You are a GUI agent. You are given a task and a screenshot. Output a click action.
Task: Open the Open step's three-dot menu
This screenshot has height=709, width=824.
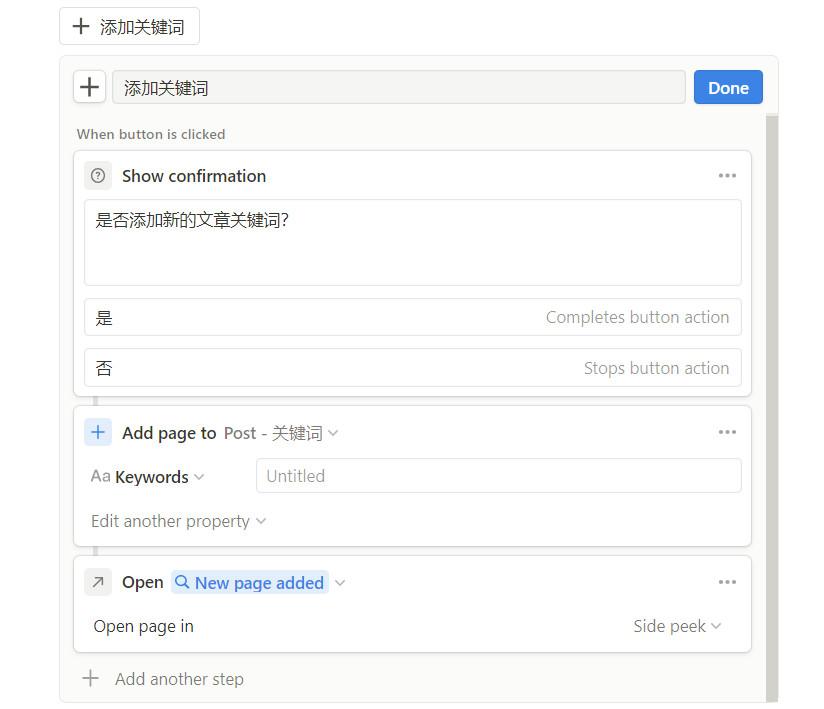click(727, 581)
